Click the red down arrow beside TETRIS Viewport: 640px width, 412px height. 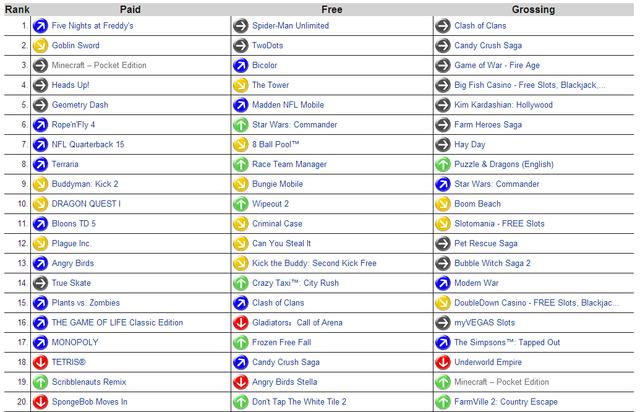(x=40, y=362)
